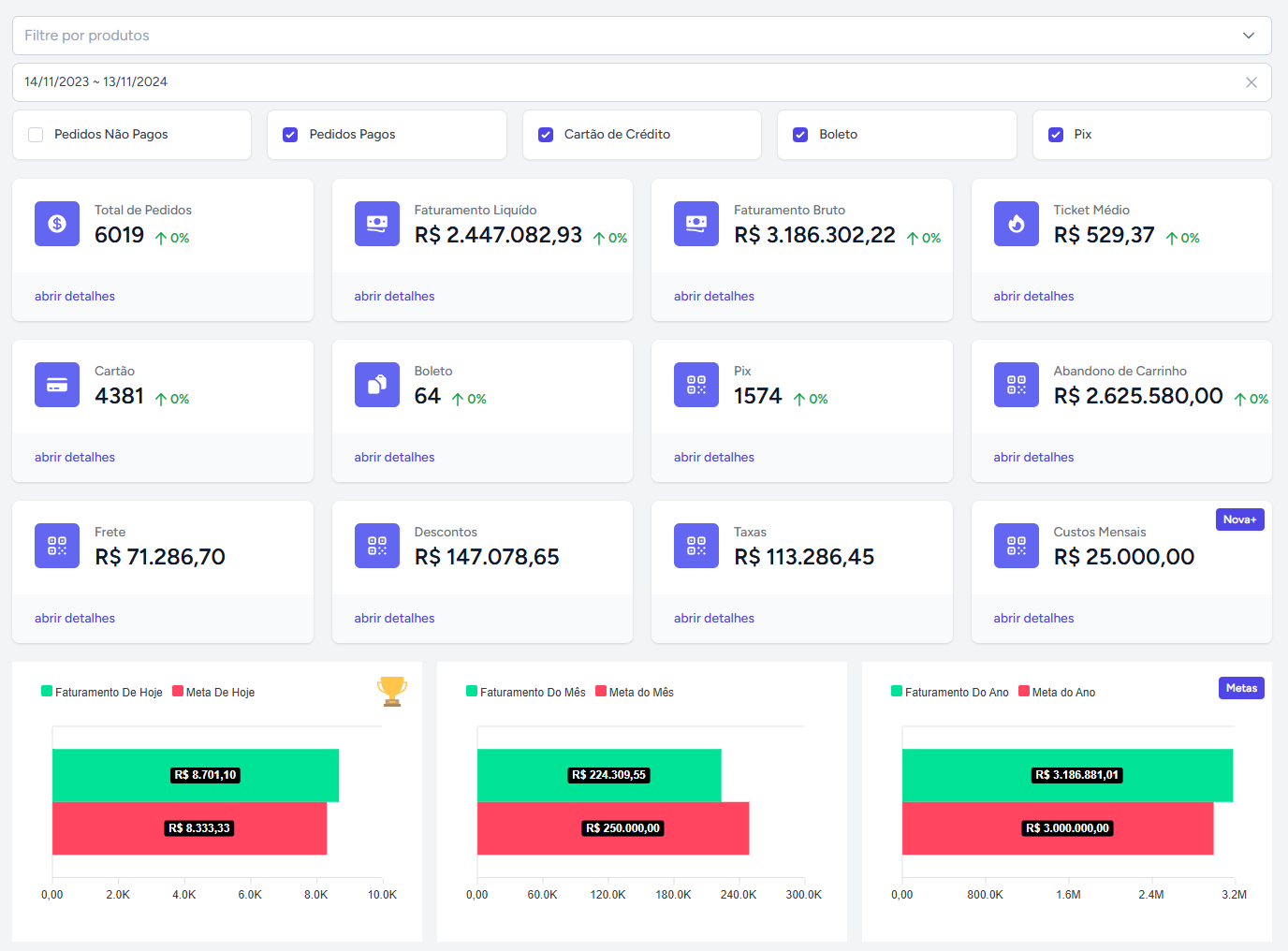Toggle Meta De Hoje legend swatch
Image resolution: width=1288 pixels, height=951 pixels.
pos(178,692)
